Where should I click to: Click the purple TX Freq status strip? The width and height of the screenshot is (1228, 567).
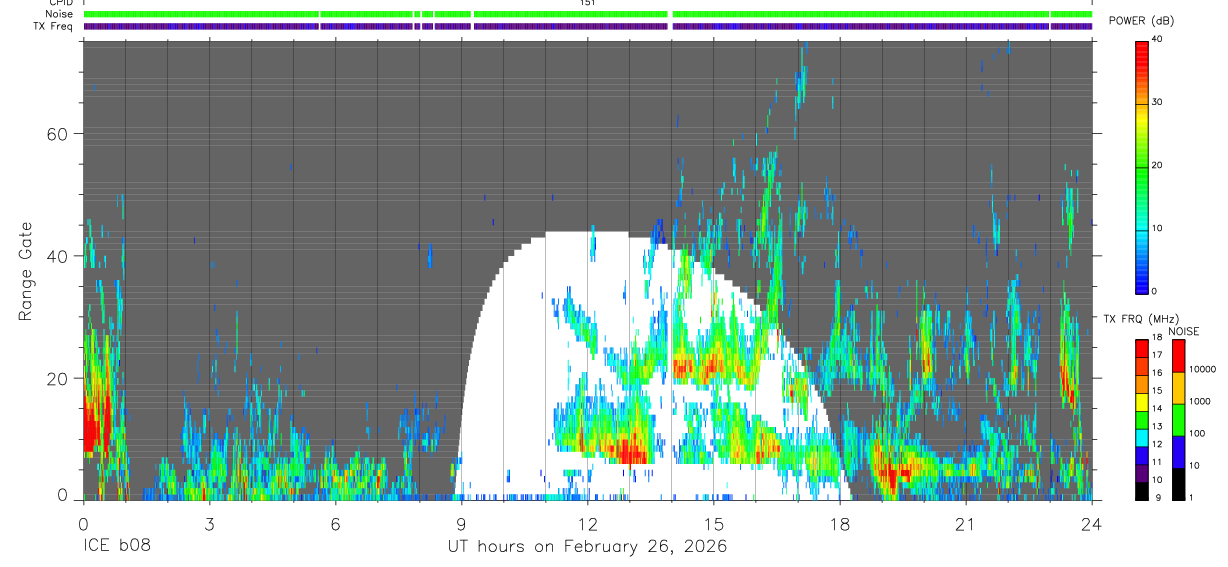point(588,26)
